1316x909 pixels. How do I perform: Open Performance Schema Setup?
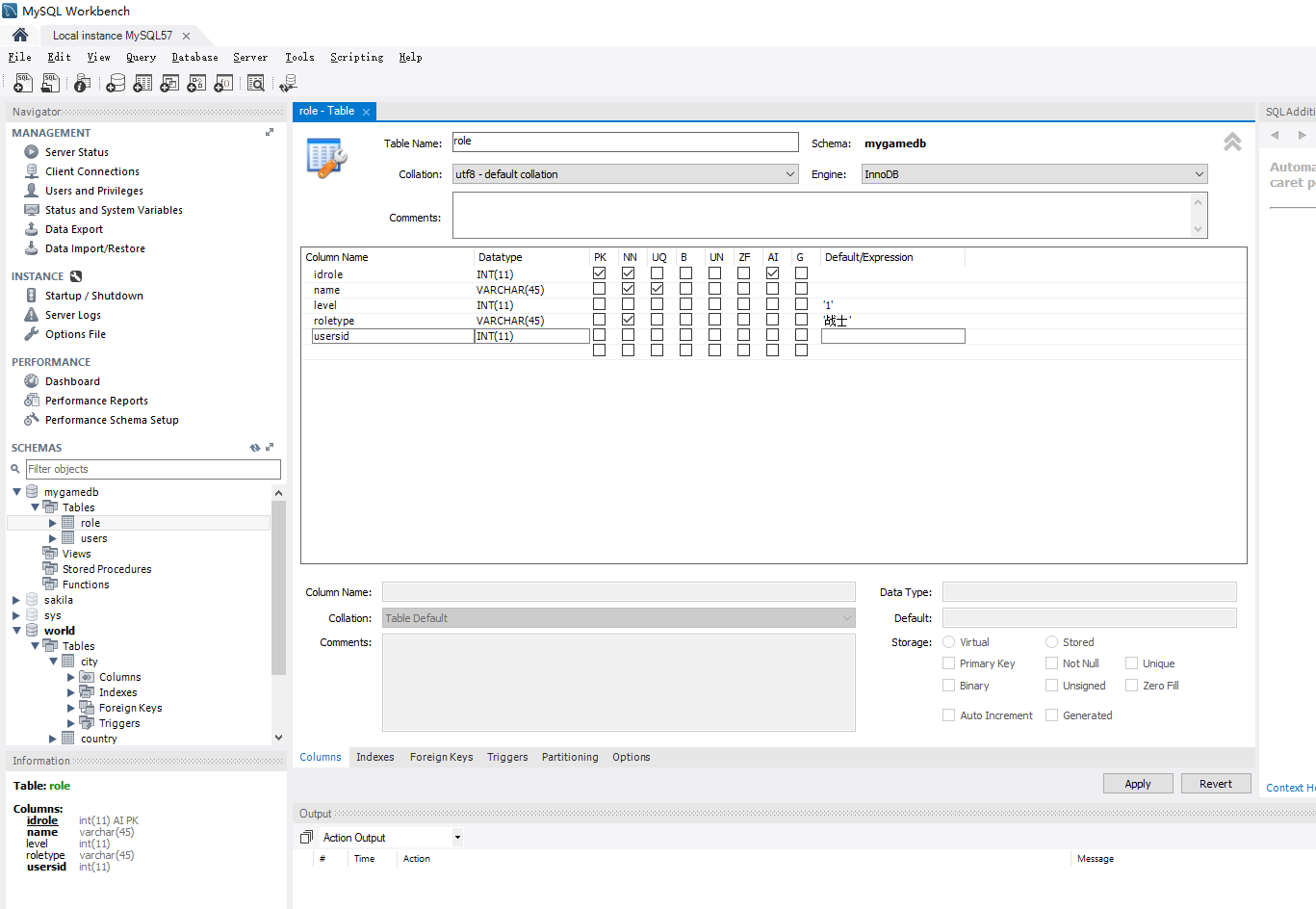coord(112,420)
